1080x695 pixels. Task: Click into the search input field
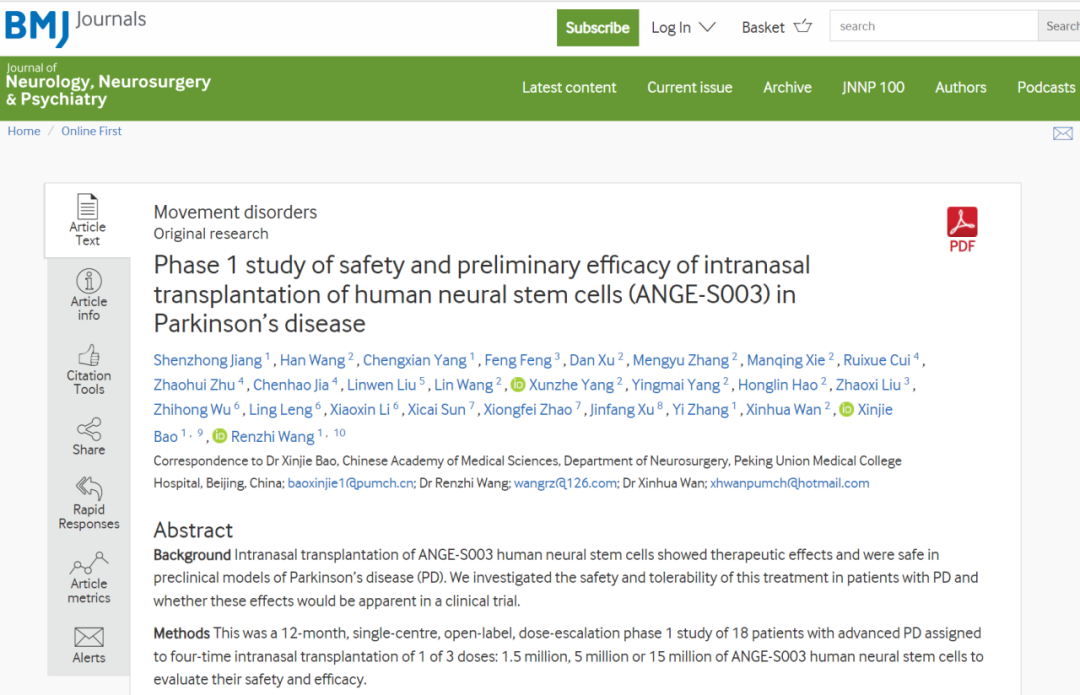(x=933, y=26)
